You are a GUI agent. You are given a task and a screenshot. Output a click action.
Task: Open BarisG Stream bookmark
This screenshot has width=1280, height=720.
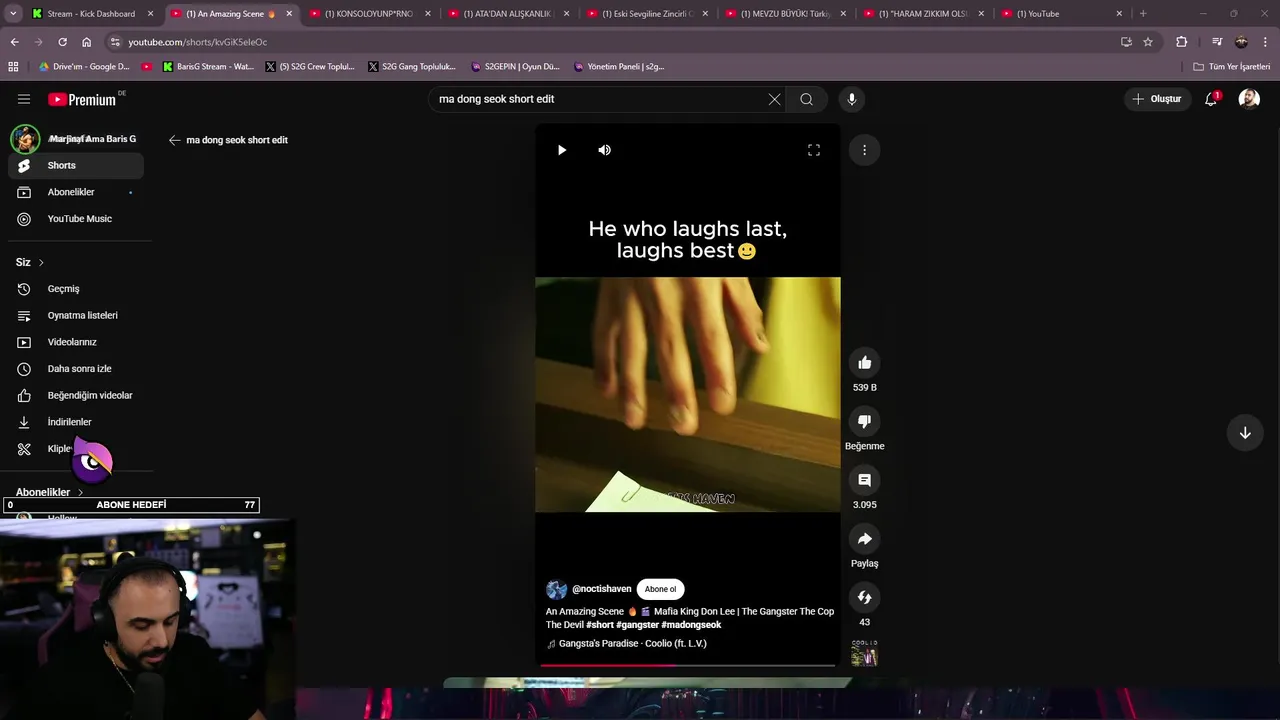point(208,67)
